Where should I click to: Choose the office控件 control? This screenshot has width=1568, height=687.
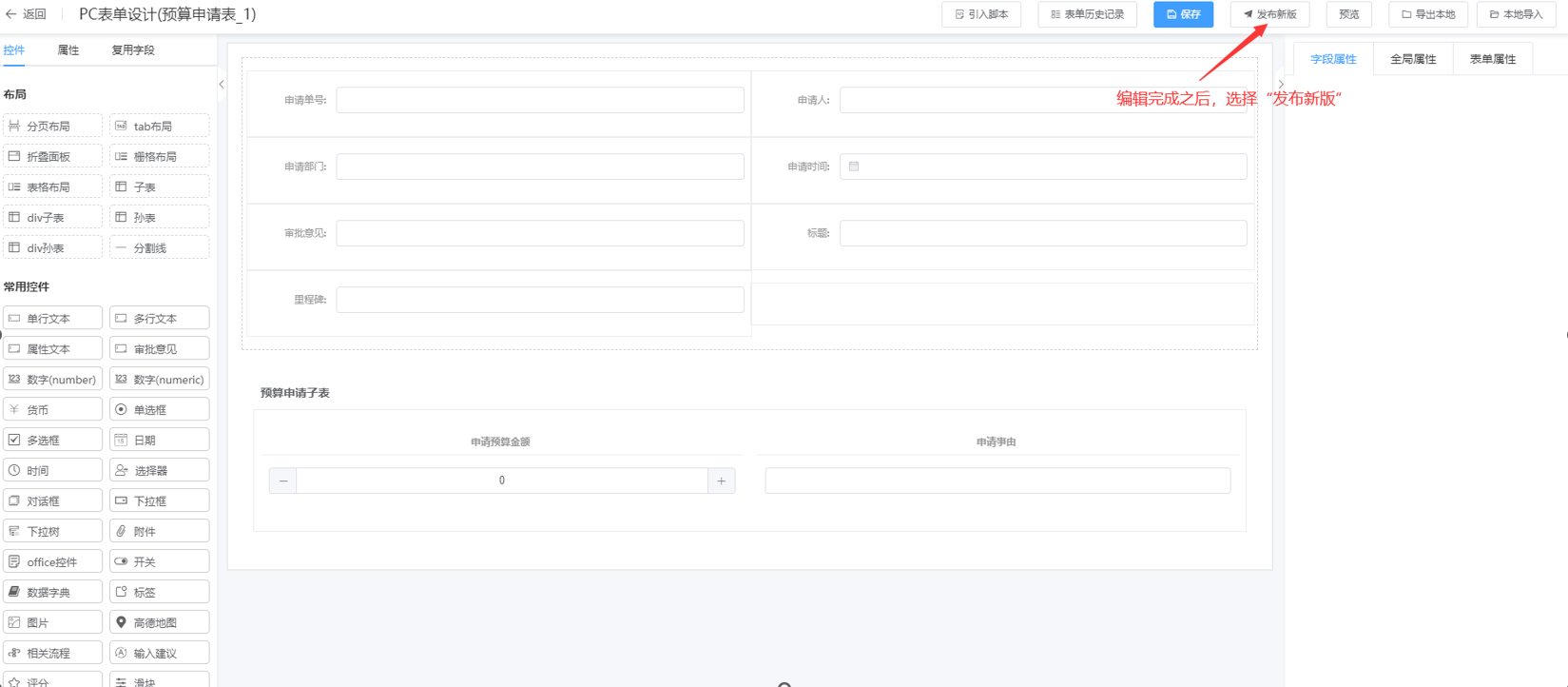tap(53, 561)
